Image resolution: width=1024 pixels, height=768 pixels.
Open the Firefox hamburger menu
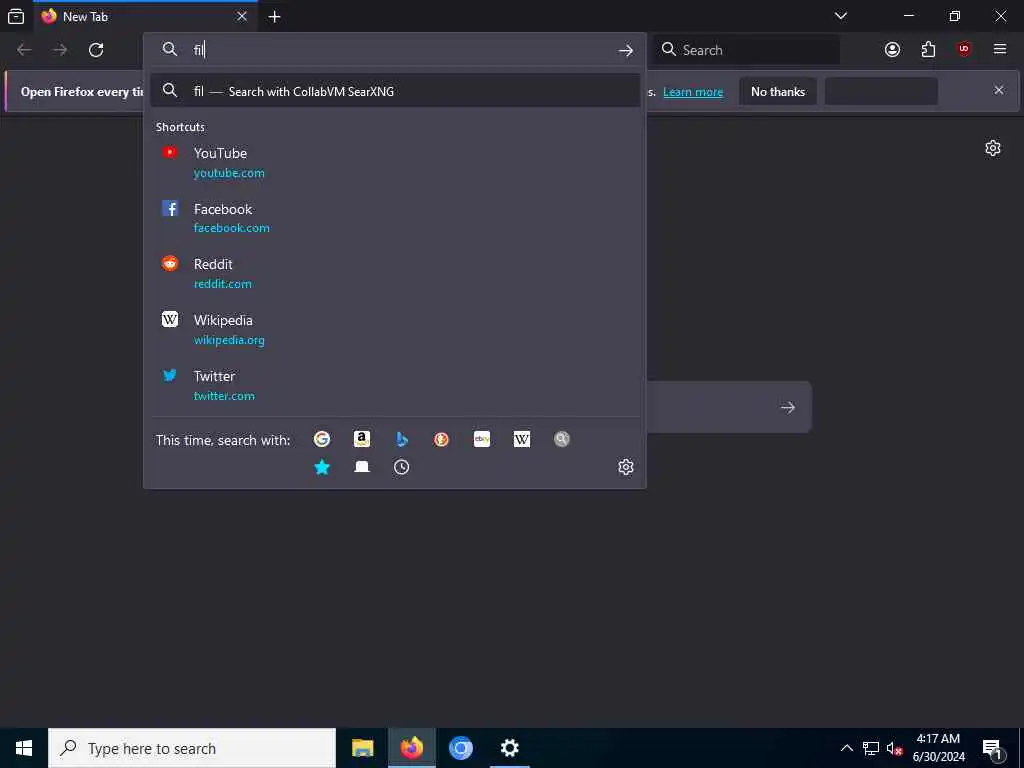coord(1000,50)
